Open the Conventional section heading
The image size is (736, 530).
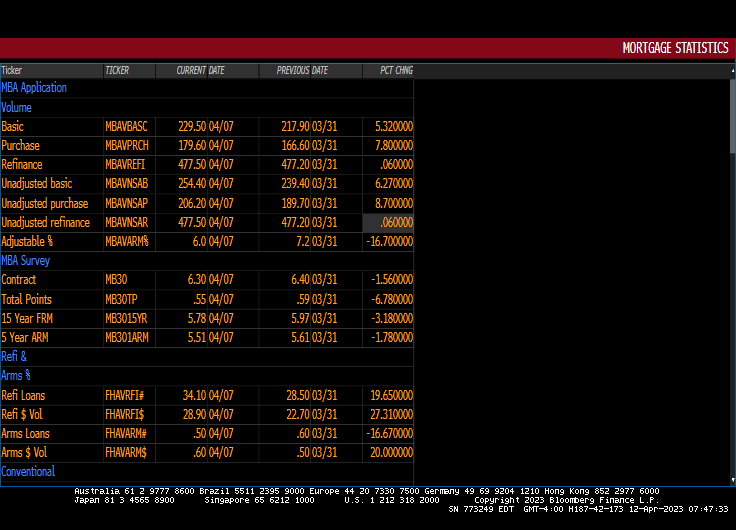(28, 472)
